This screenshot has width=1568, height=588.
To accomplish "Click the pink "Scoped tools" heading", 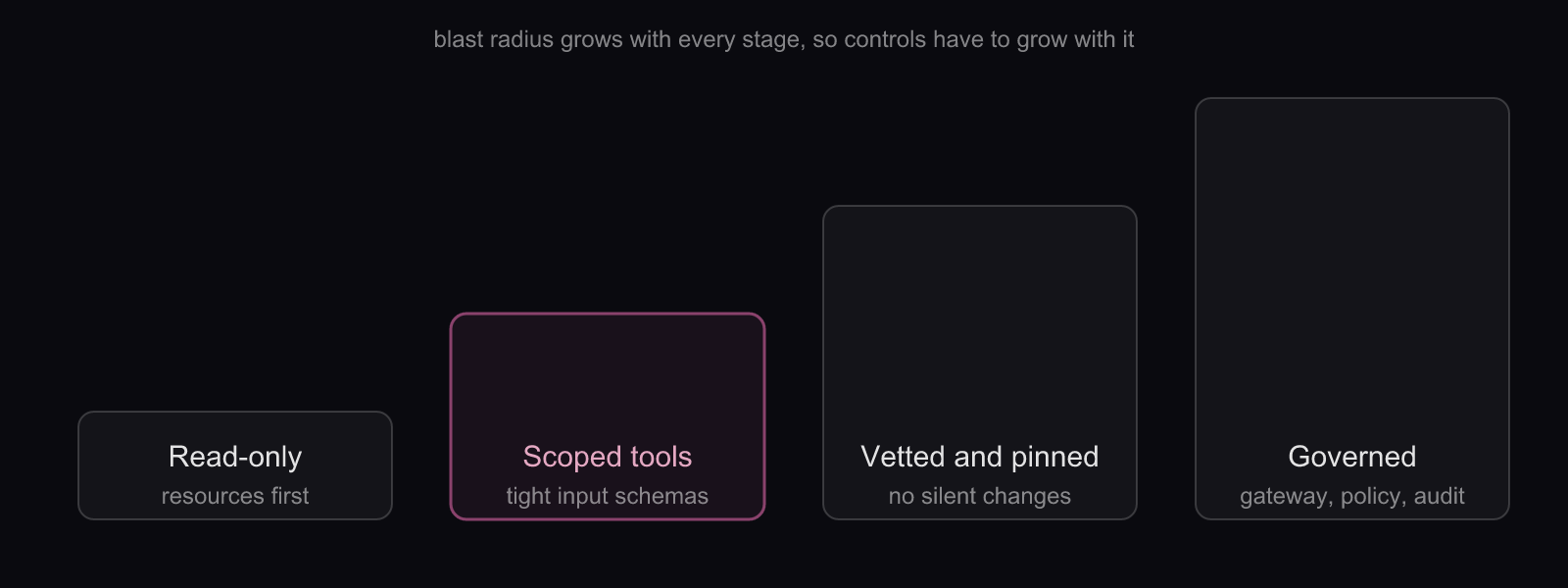I will click(x=608, y=457).
